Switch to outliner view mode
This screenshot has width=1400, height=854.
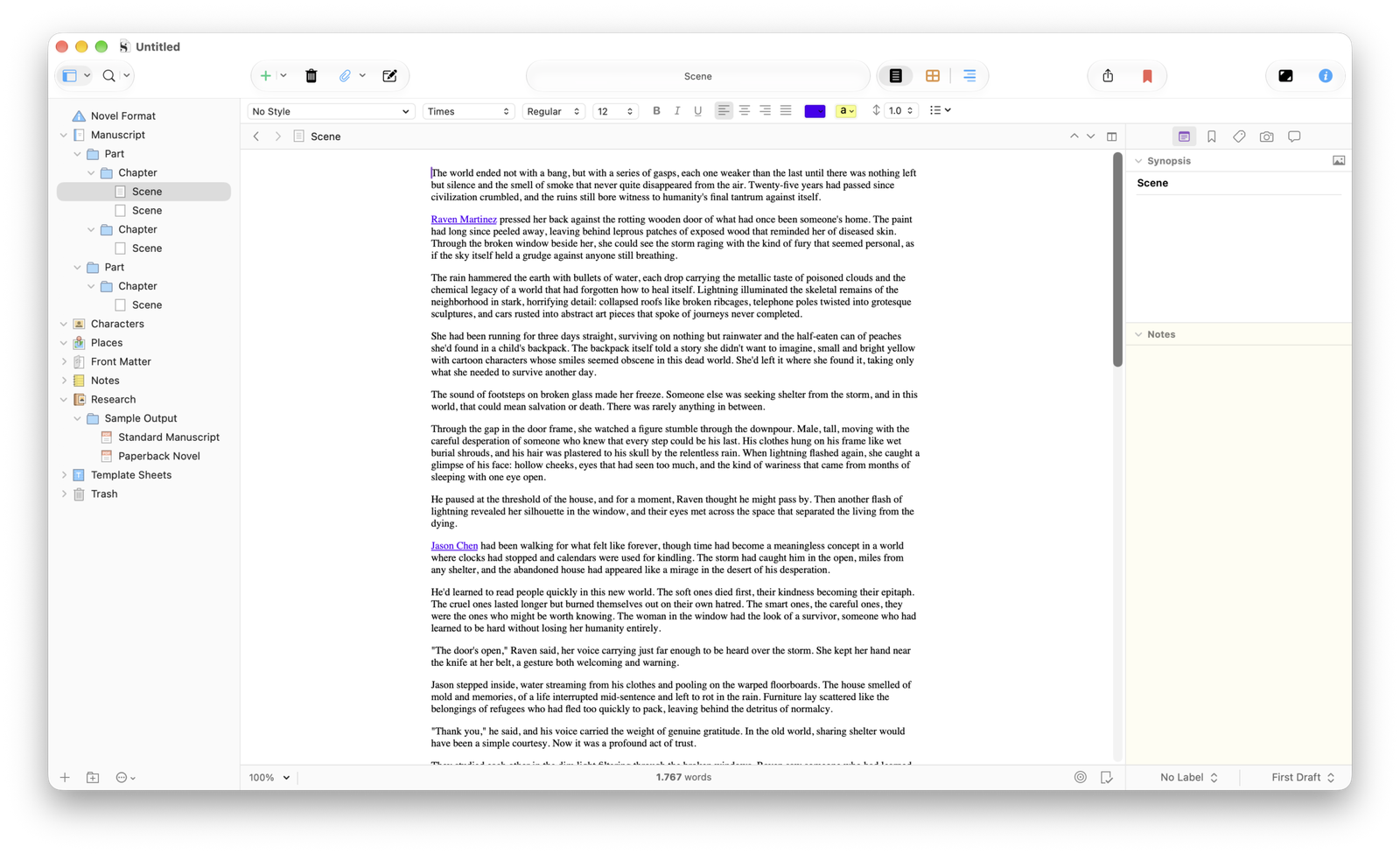click(x=969, y=76)
